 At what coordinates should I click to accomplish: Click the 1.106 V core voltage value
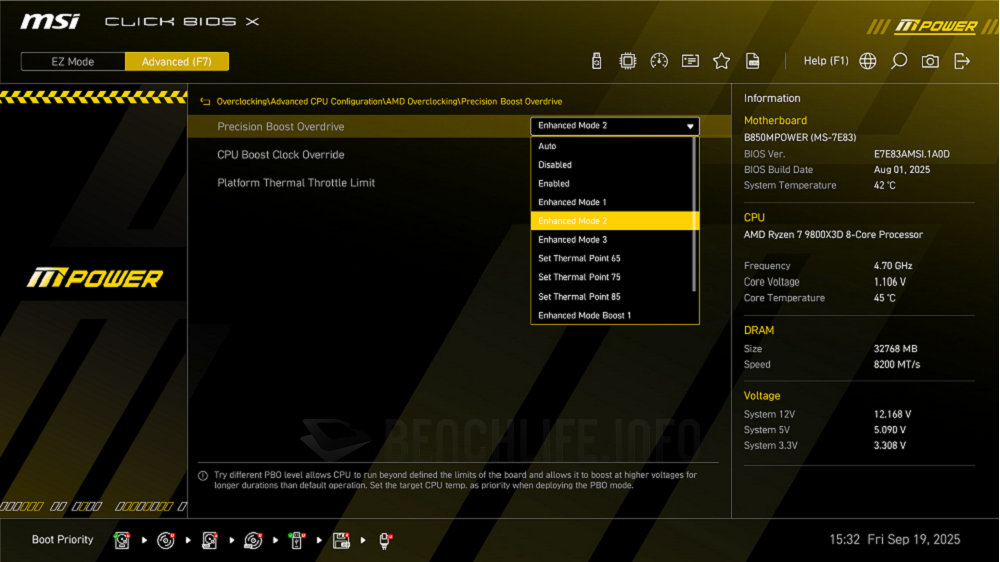pos(890,282)
